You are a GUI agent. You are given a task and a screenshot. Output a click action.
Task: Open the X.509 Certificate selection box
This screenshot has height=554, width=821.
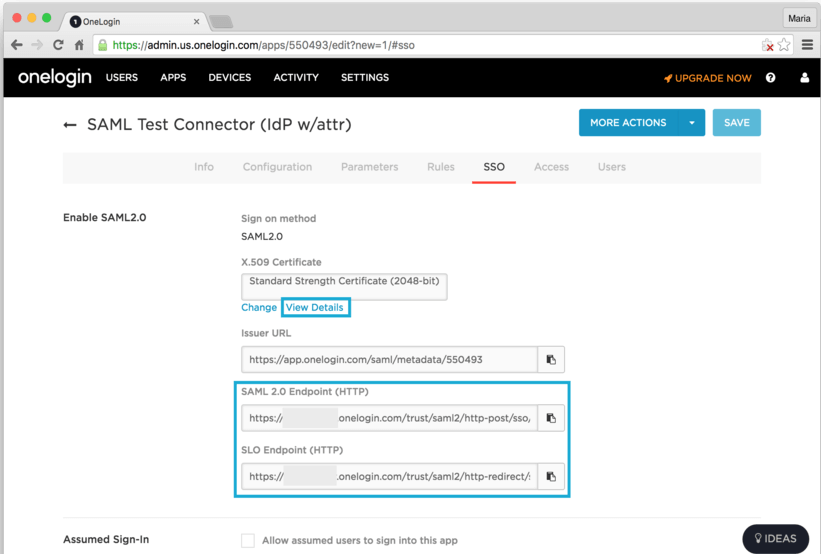(344, 286)
